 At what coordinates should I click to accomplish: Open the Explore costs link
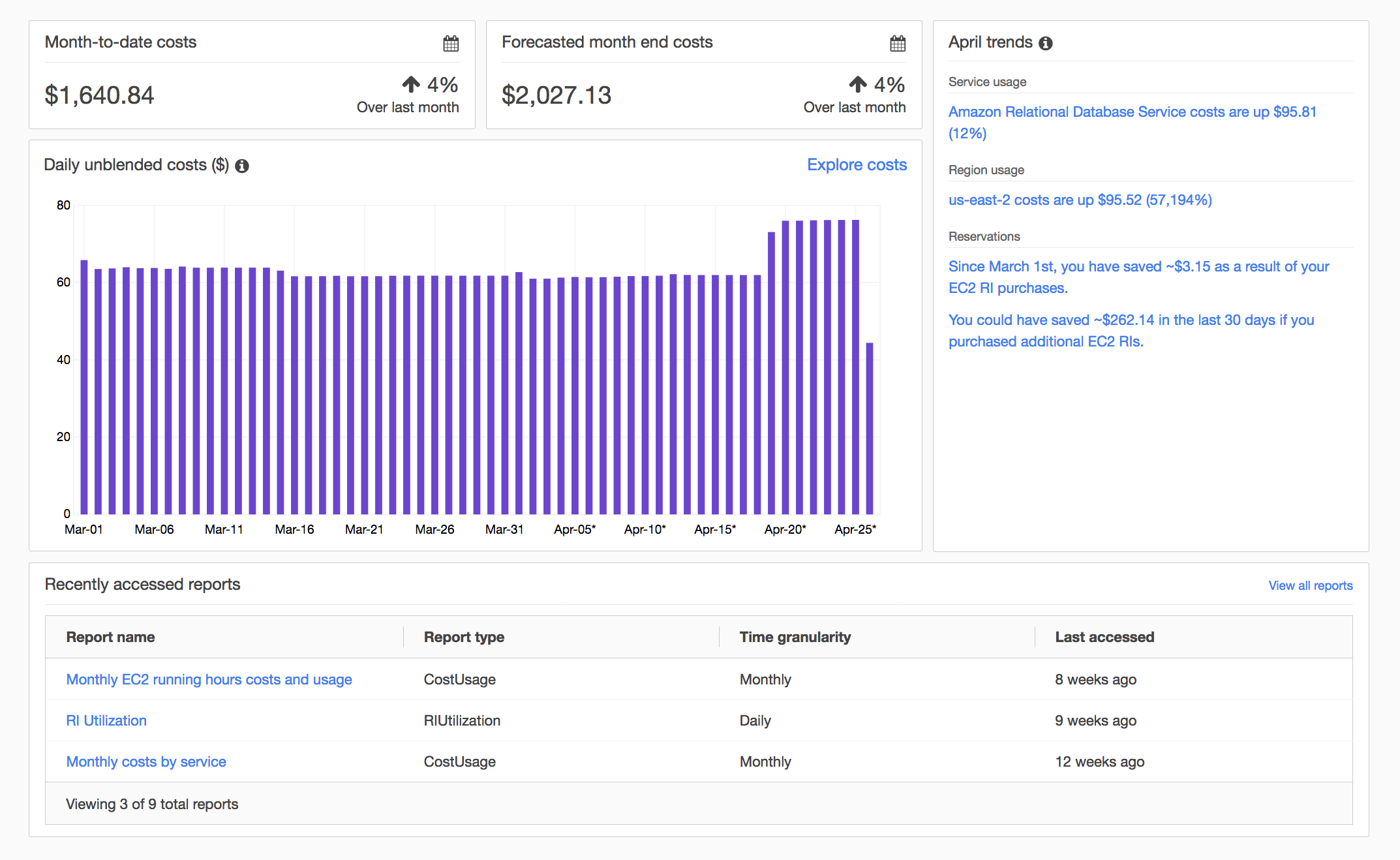click(x=857, y=164)
